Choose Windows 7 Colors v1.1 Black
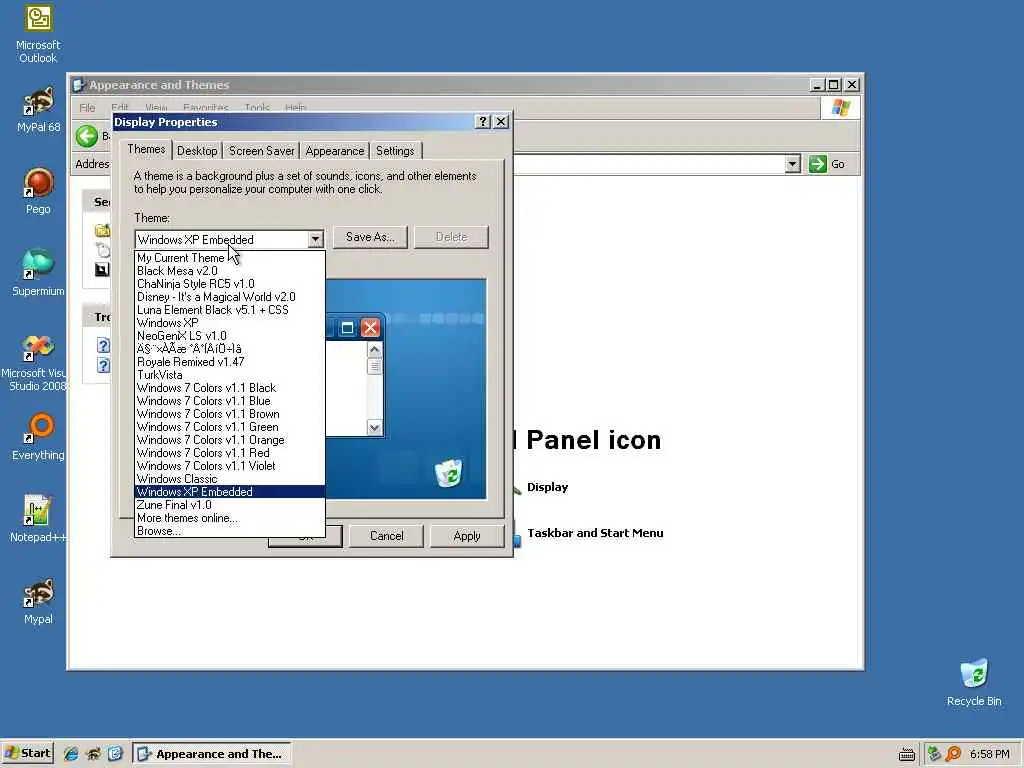Image resolution: width=1024 pixels, height=768 pixels. click(x=230, y=388)
